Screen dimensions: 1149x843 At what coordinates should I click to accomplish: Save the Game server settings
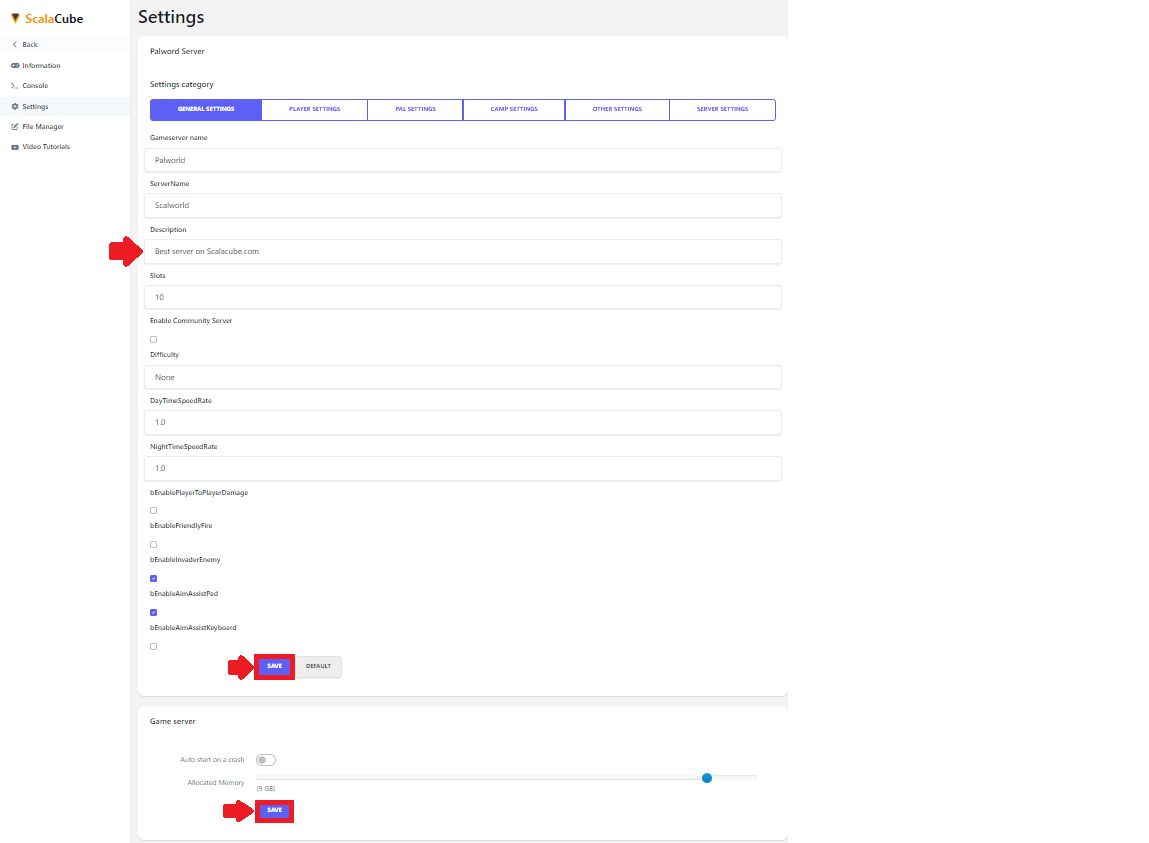coord(275,810)
